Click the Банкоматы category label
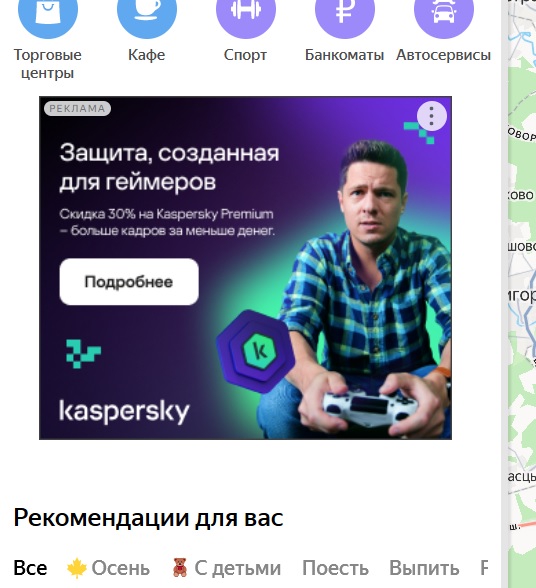The image size is (536, 588). [x=344, y=55]
